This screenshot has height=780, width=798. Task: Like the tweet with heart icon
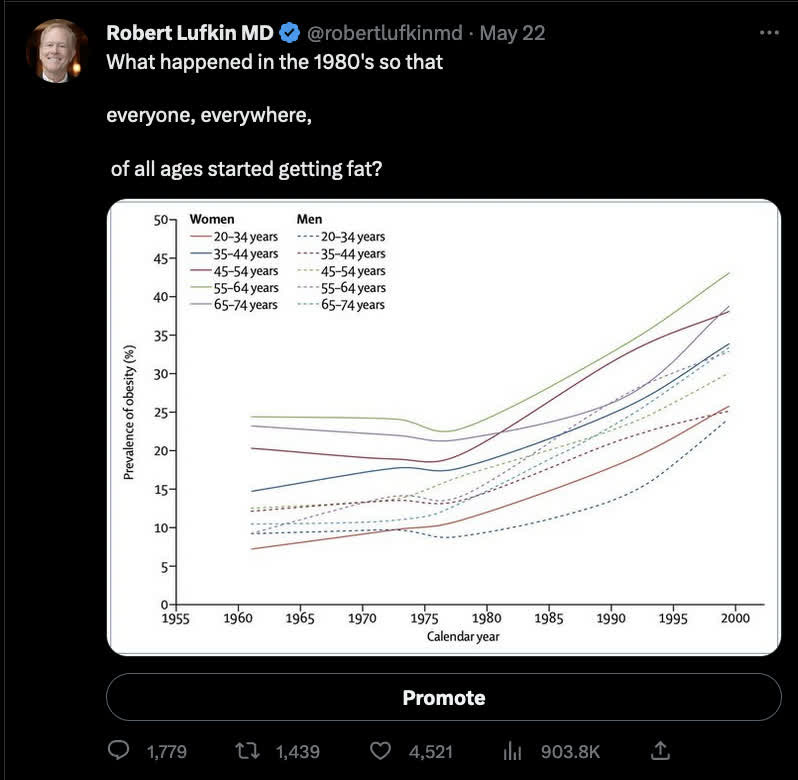(380, 749)
